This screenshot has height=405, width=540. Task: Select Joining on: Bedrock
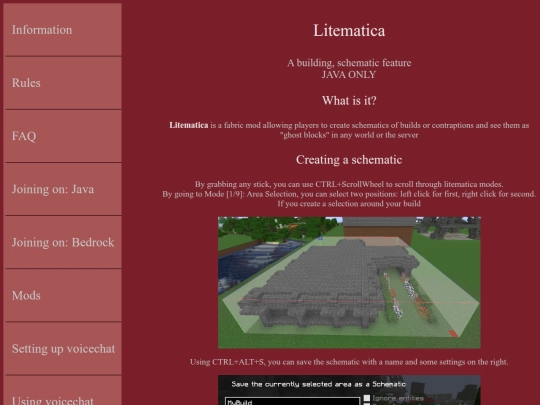(x=62, y=242)
